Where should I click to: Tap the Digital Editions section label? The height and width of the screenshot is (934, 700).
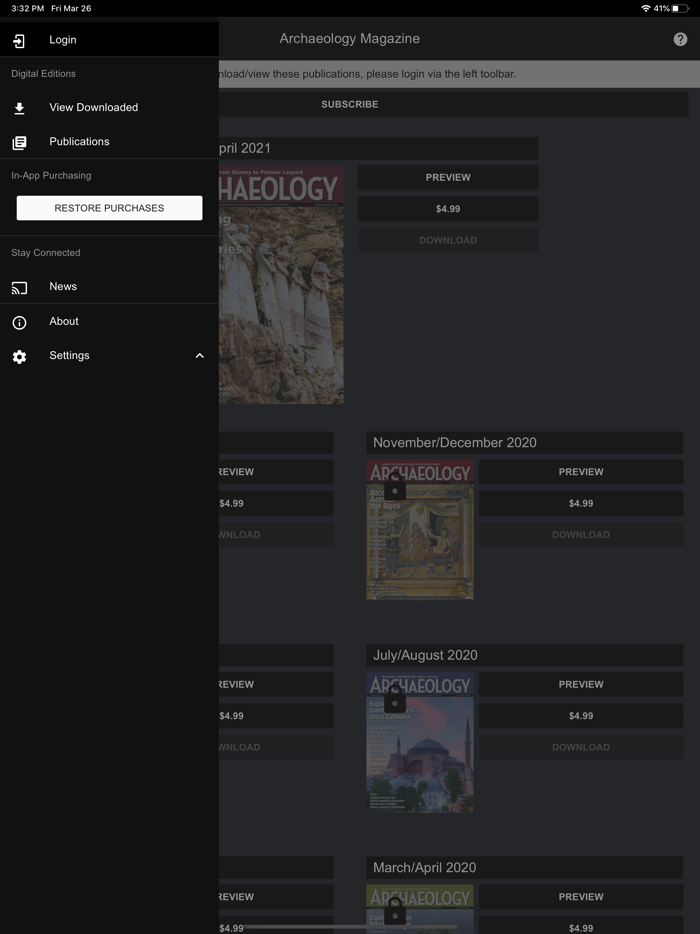click(x=43, y=74)
